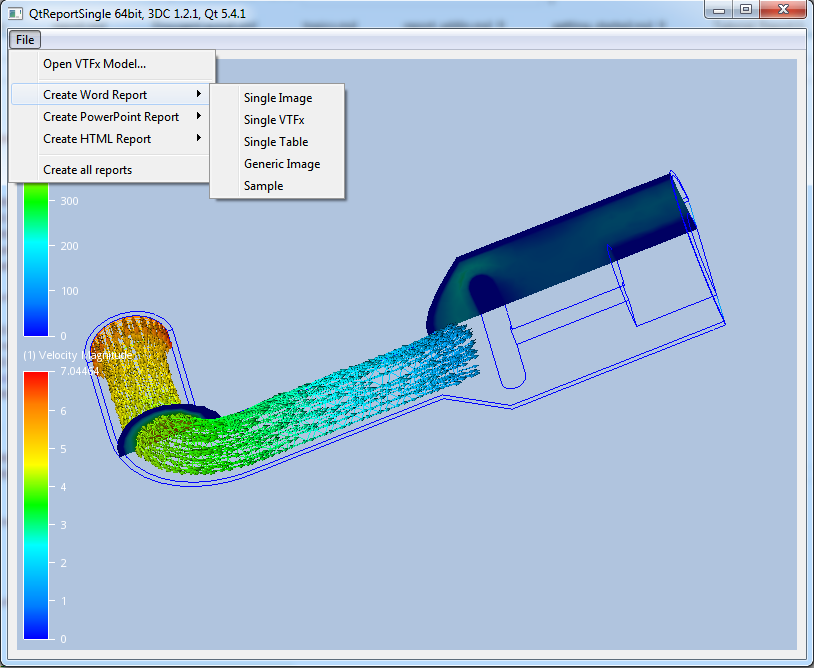Click the submenu arrow for Create HTML Report
Screen dimensions: 814x668
[x=200, y=139]
